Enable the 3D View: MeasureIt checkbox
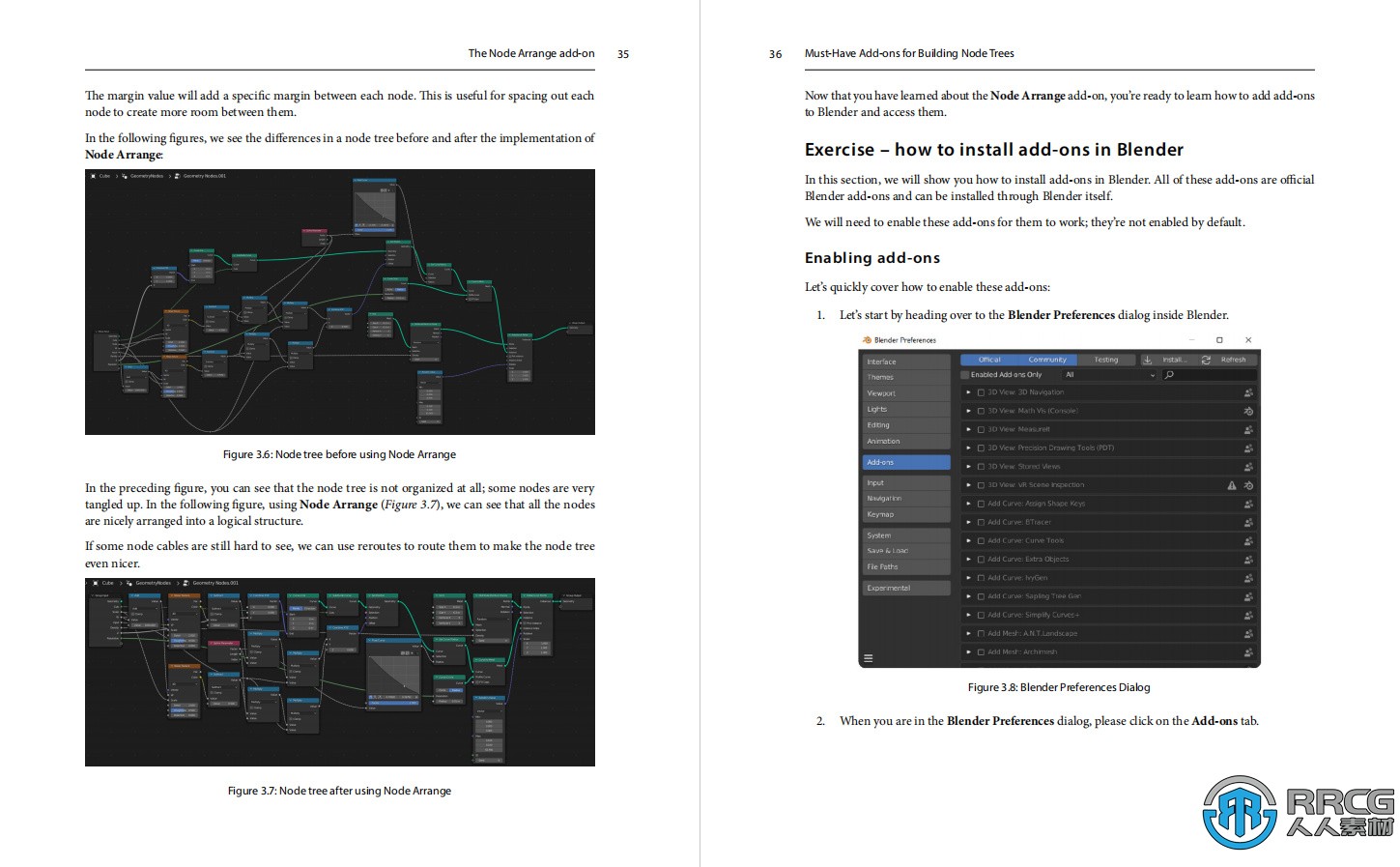1400x867 pixels. (981, 429)
